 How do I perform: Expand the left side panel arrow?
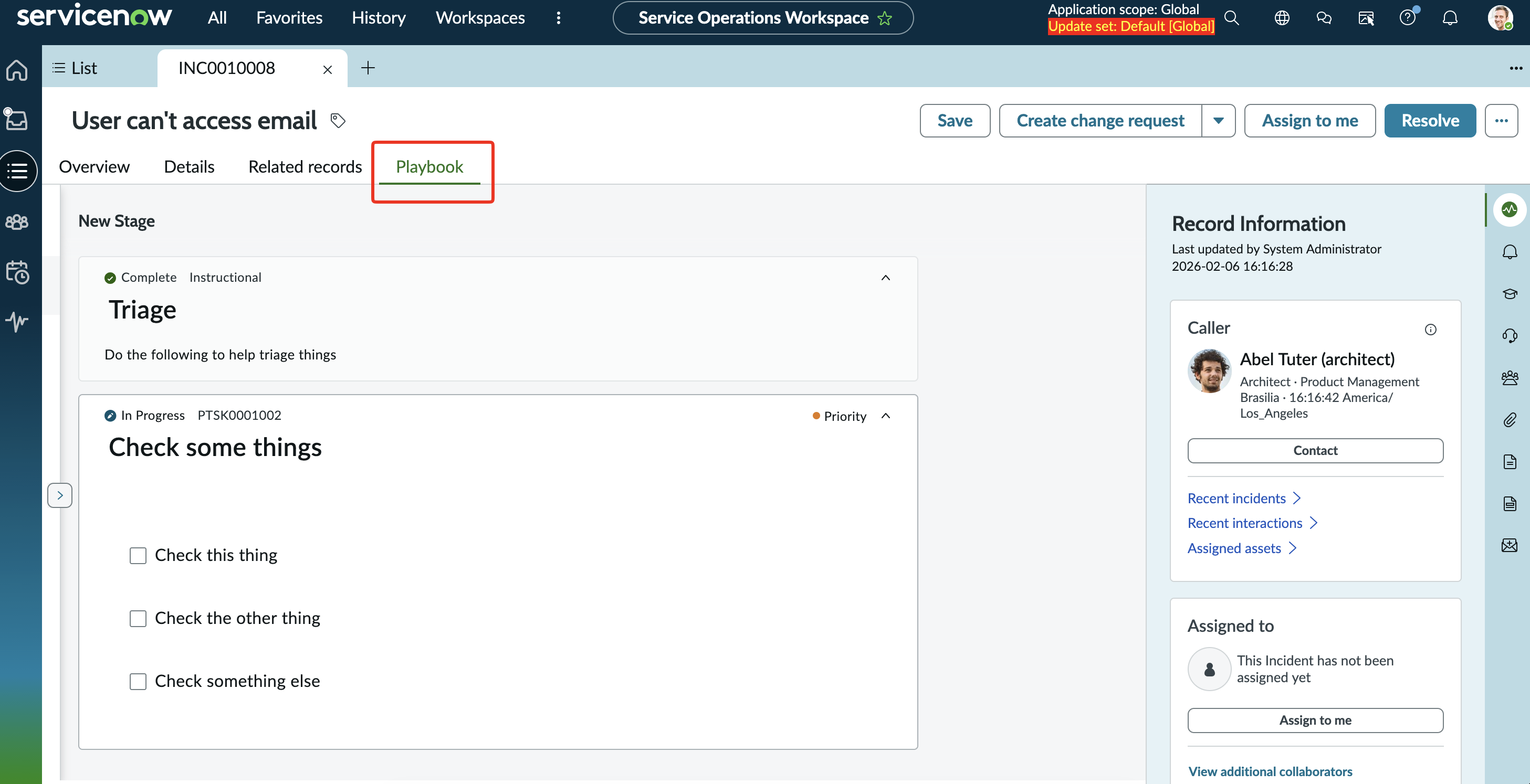click(60, 495)
